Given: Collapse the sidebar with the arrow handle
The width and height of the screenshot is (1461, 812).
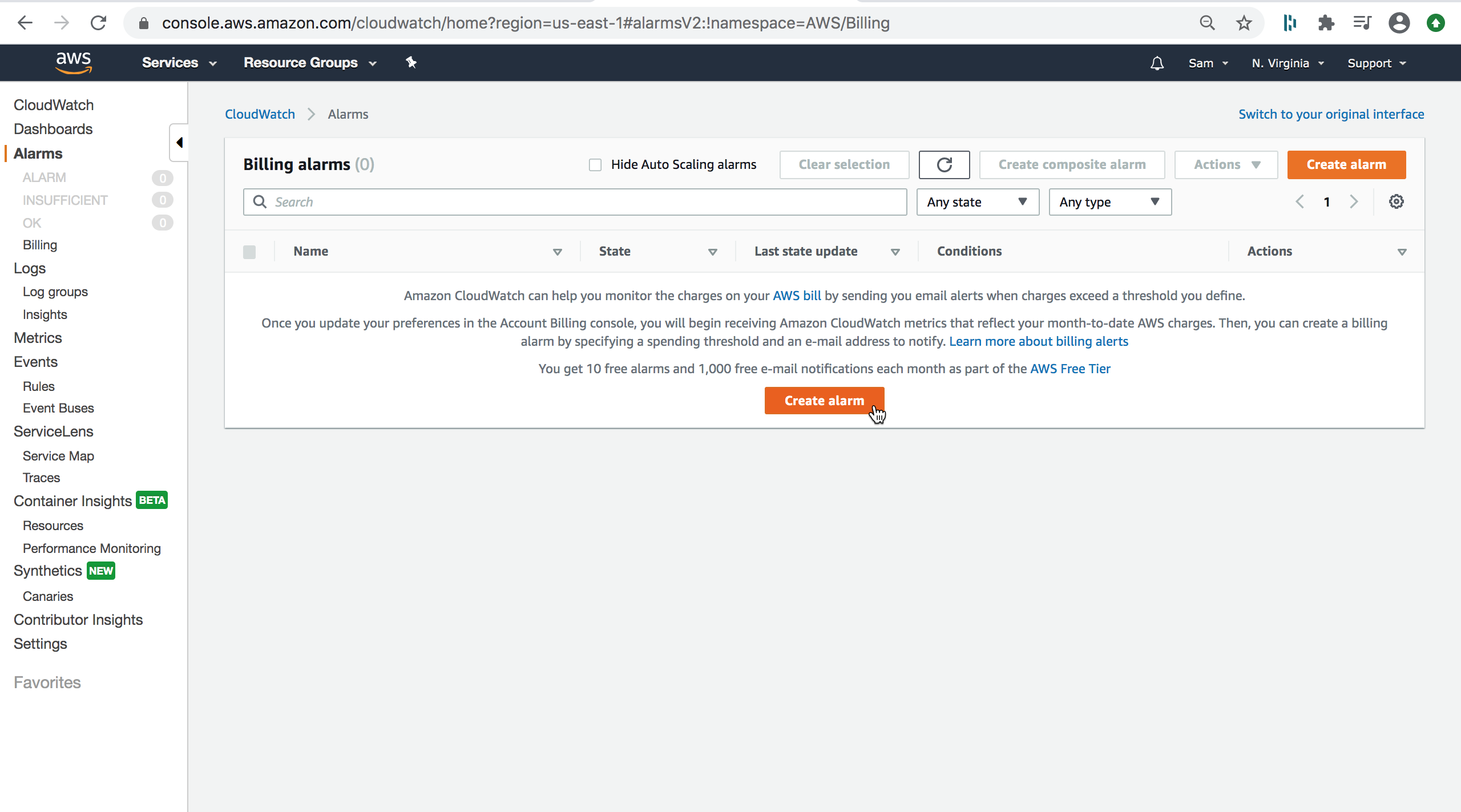Looking at the screenshot, I should click(179, 142).
